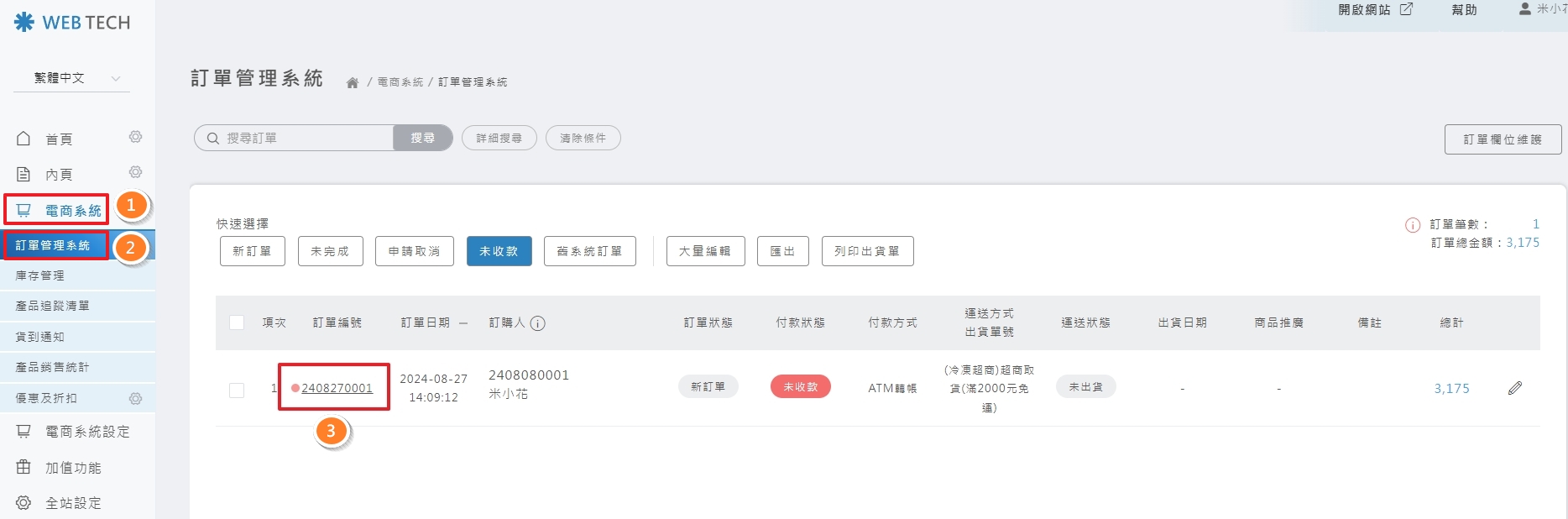
Task: Open the 繁體中文 language dropdown
Action: click(77, 78)
